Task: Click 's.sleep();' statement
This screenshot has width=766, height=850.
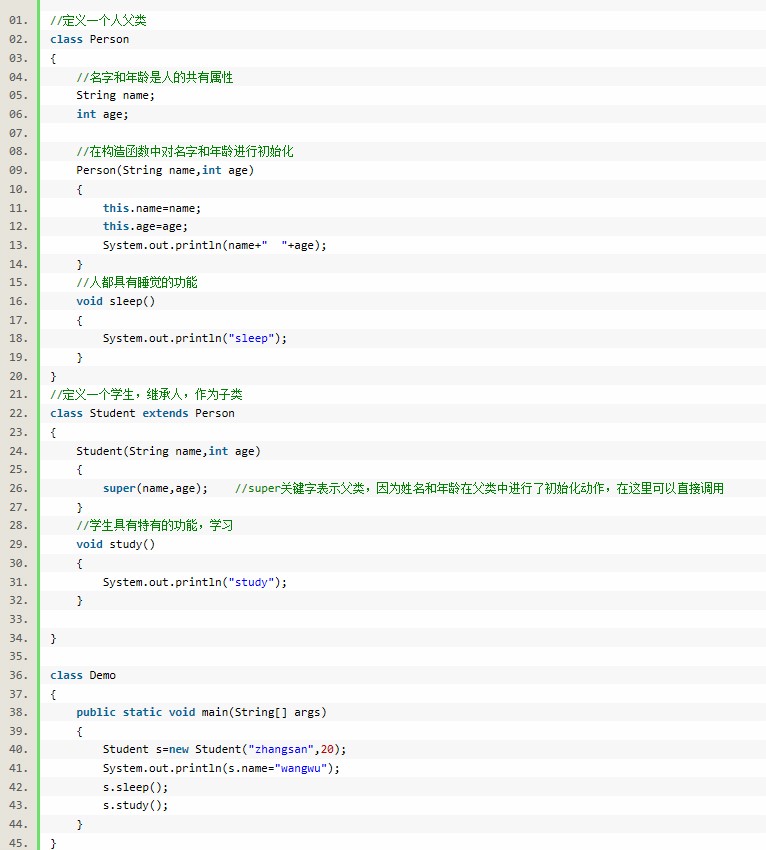Action: coord(136,787)
